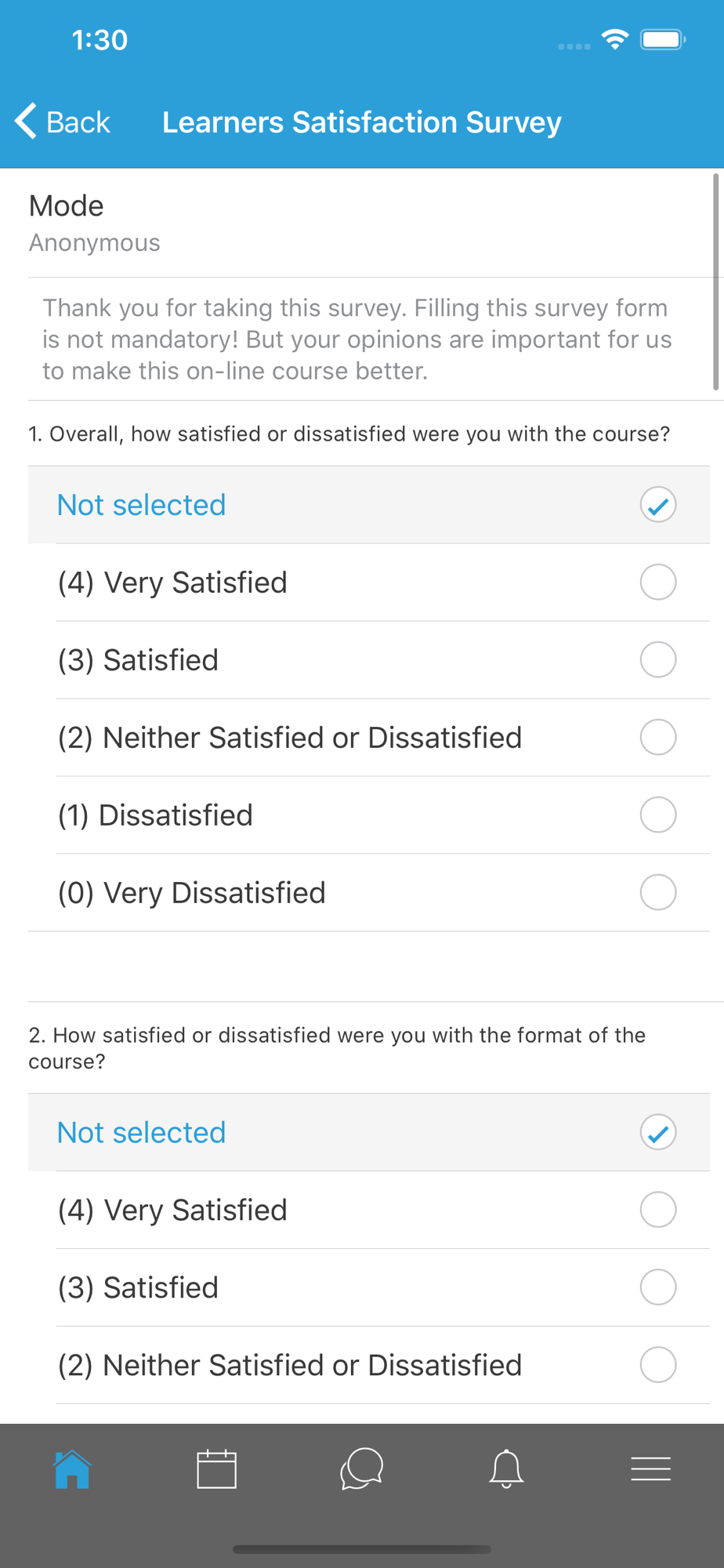
Task: Tap the Wi-Fi status icon
Action: tap(615, 39)
